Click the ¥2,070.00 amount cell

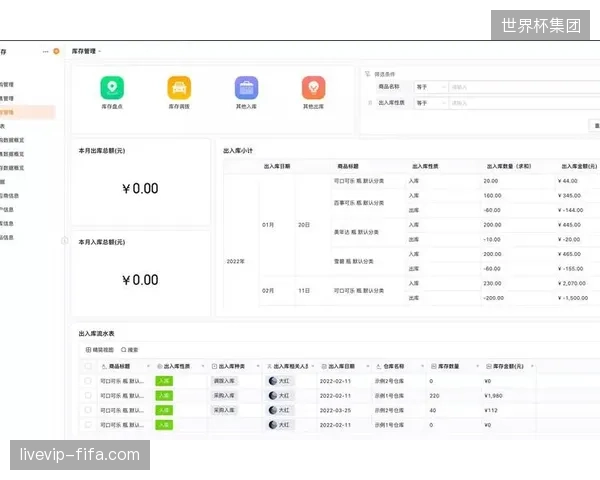click(572, 283)
